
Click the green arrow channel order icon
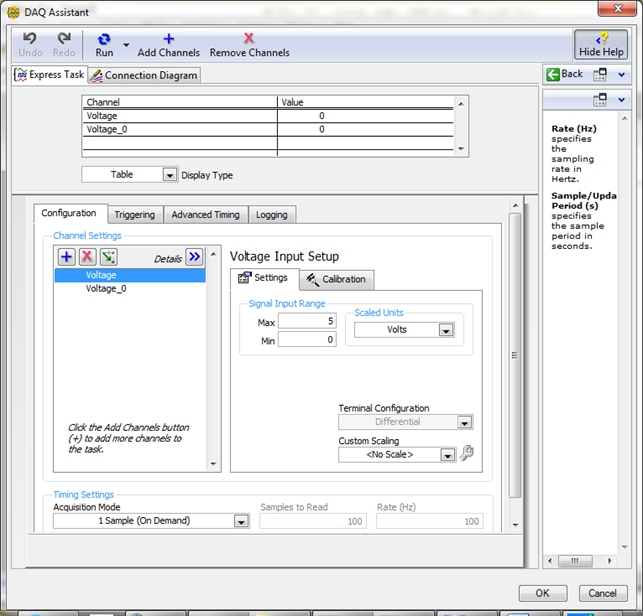(108, 257)
